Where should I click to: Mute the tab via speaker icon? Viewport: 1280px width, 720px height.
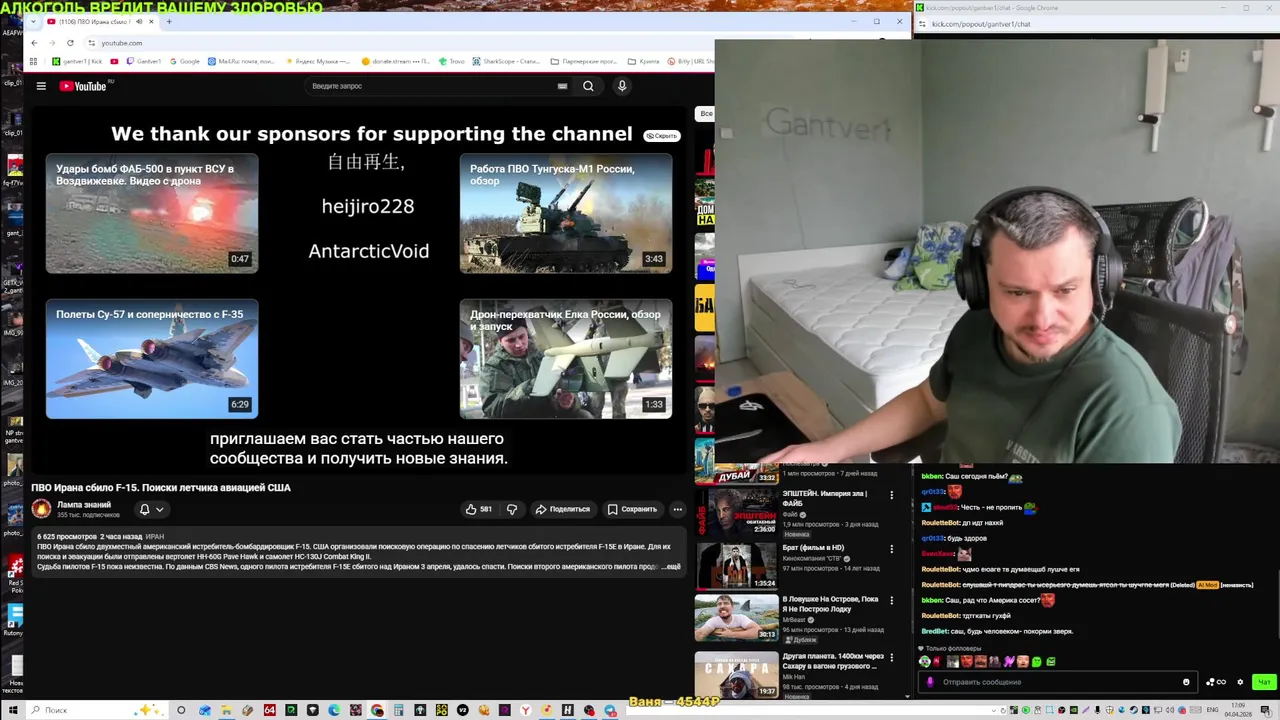click(x=139, y=21)
